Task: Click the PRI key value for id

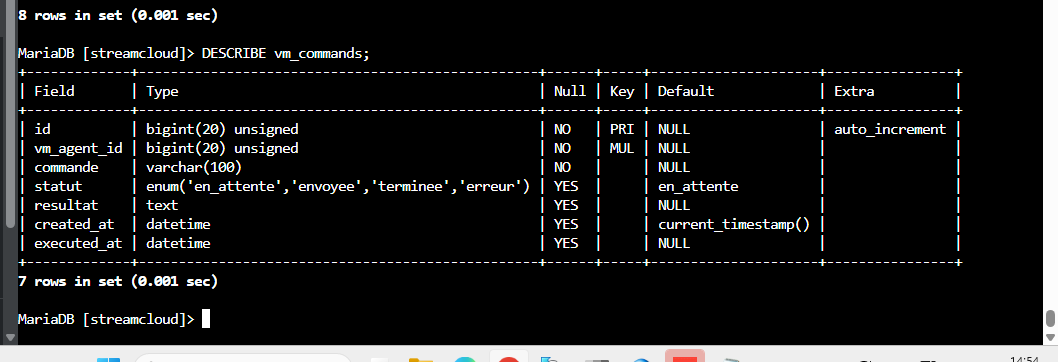Action: coord(621,129)
